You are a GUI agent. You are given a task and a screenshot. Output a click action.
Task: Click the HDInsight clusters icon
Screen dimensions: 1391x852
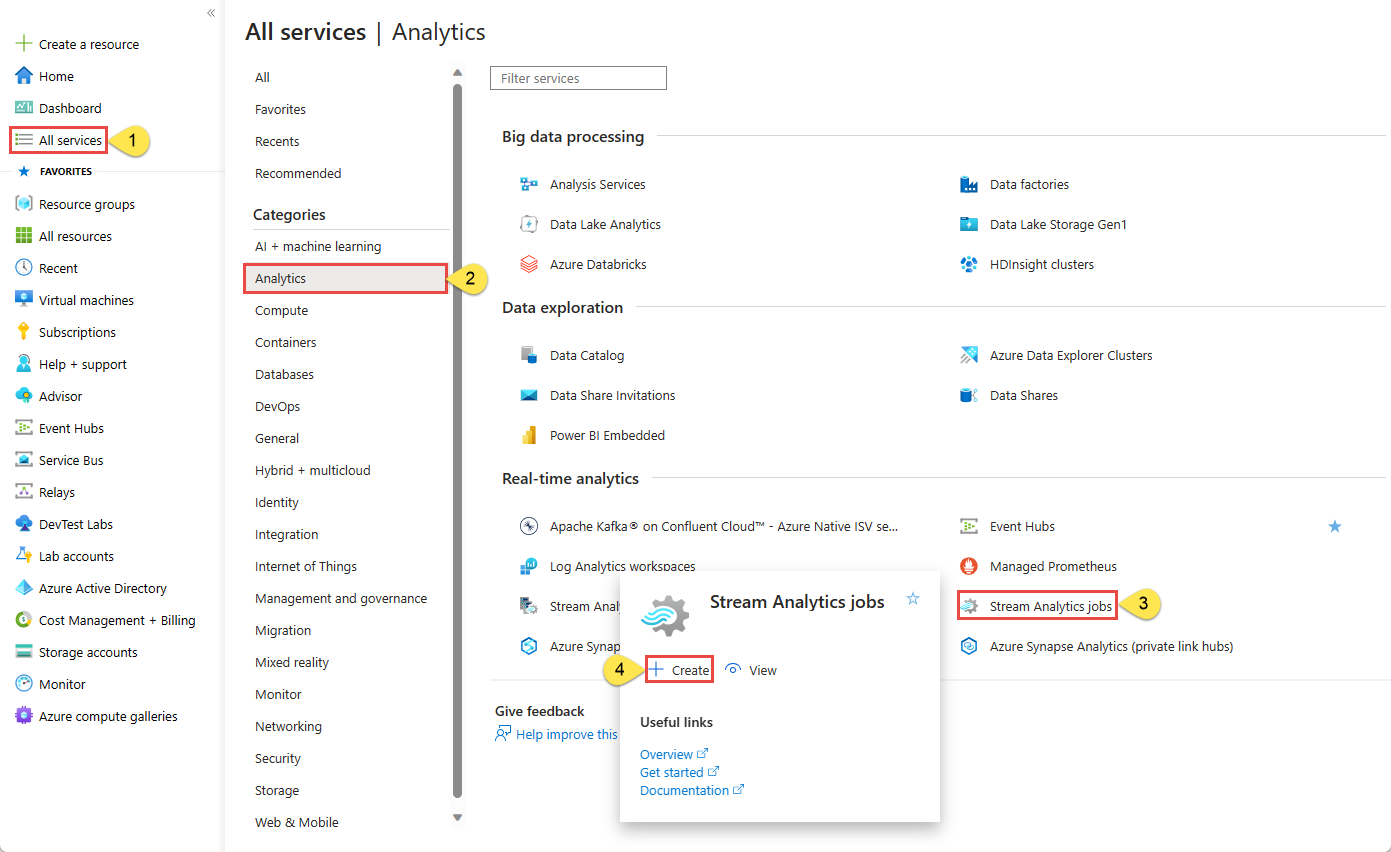click(969, 264)
